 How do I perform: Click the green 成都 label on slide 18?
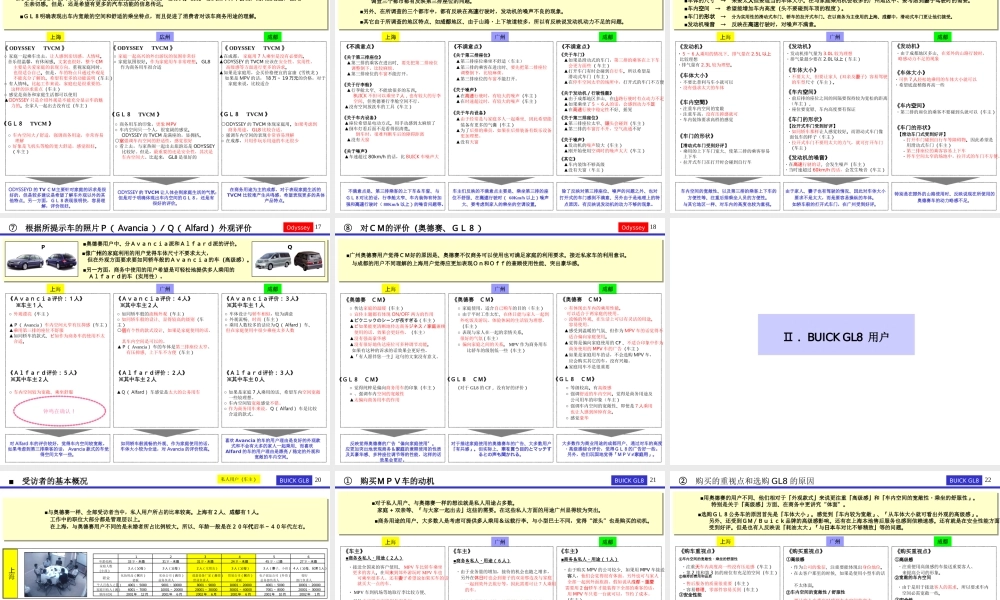608,289
